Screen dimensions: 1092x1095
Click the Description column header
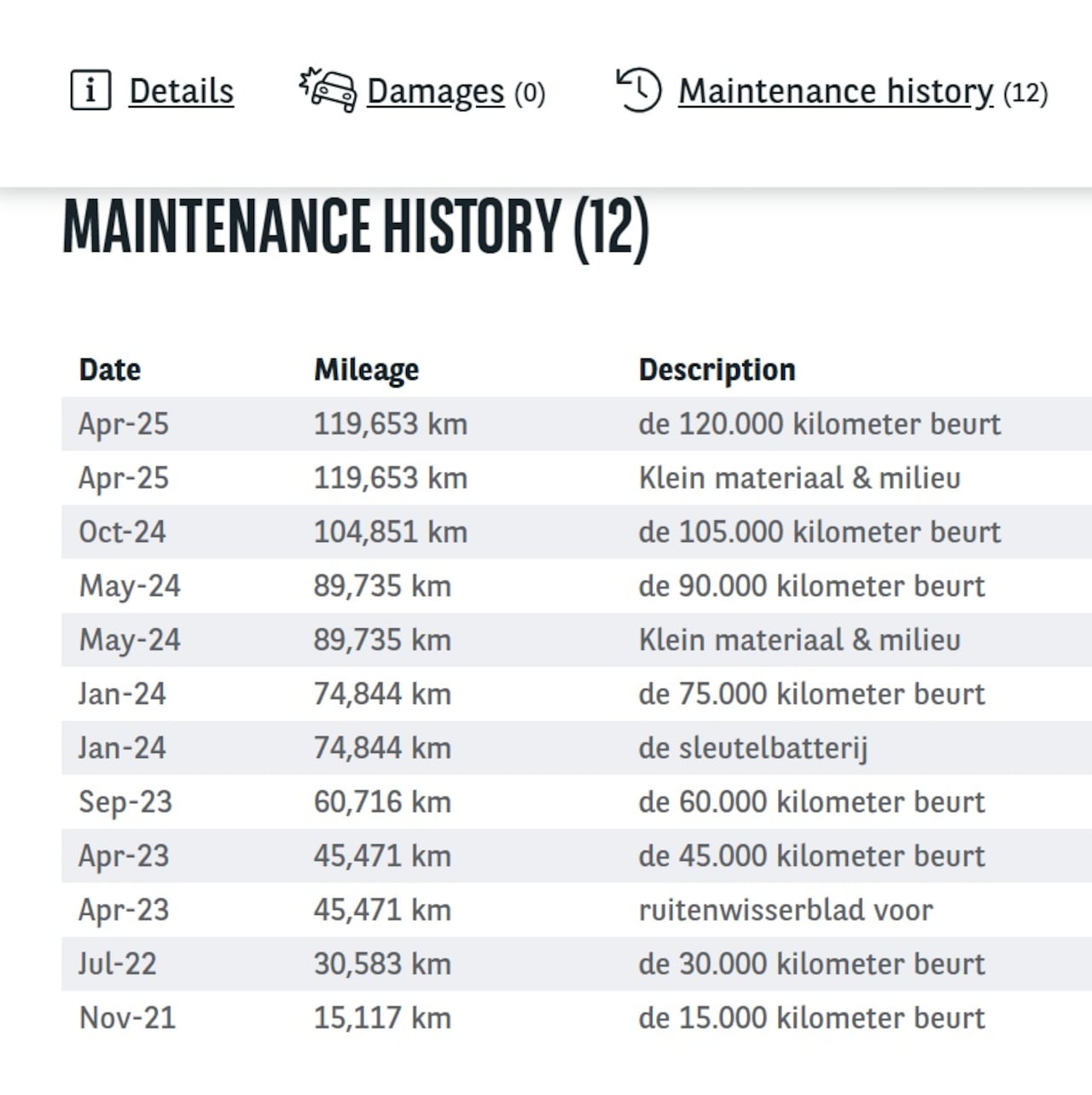(717, 370)
